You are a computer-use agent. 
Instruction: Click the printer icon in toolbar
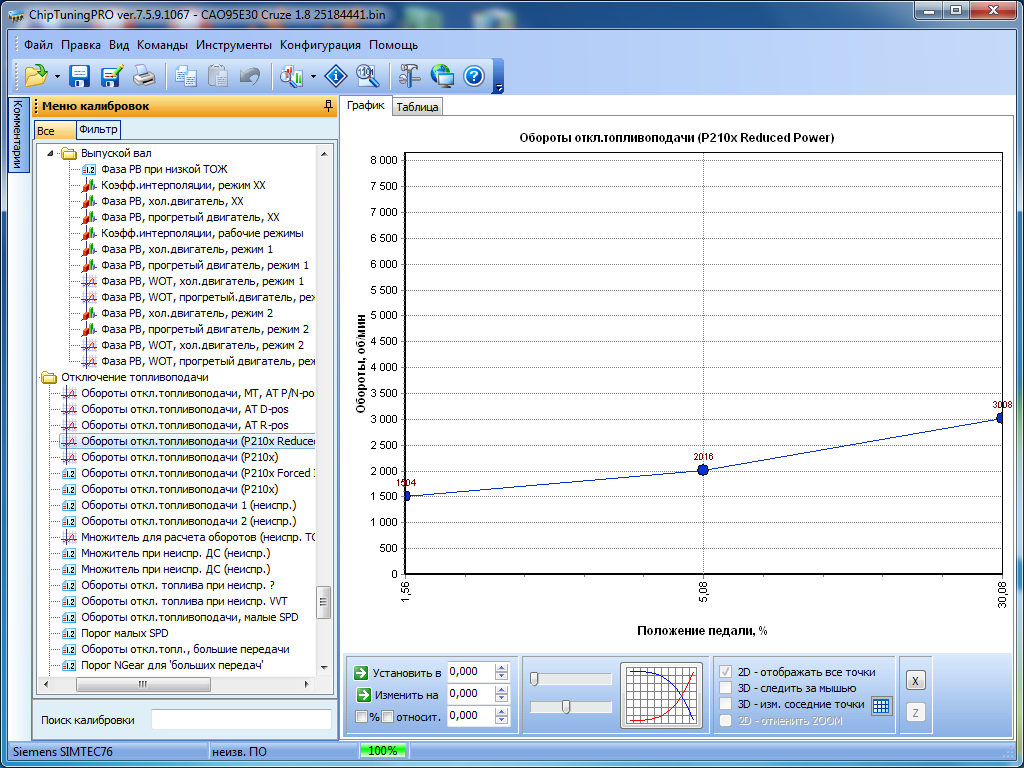144,75
